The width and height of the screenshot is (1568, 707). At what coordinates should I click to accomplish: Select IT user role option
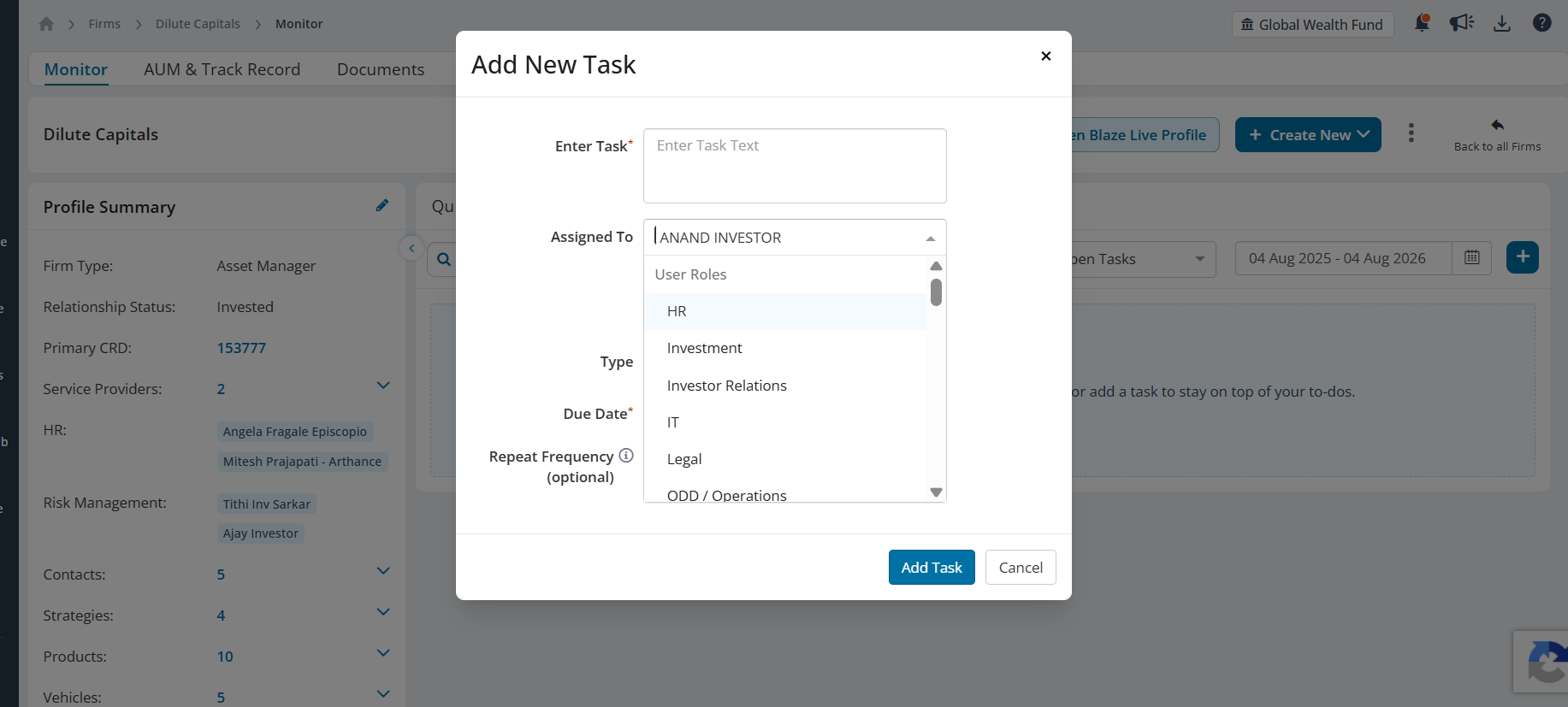coord(785,422)
